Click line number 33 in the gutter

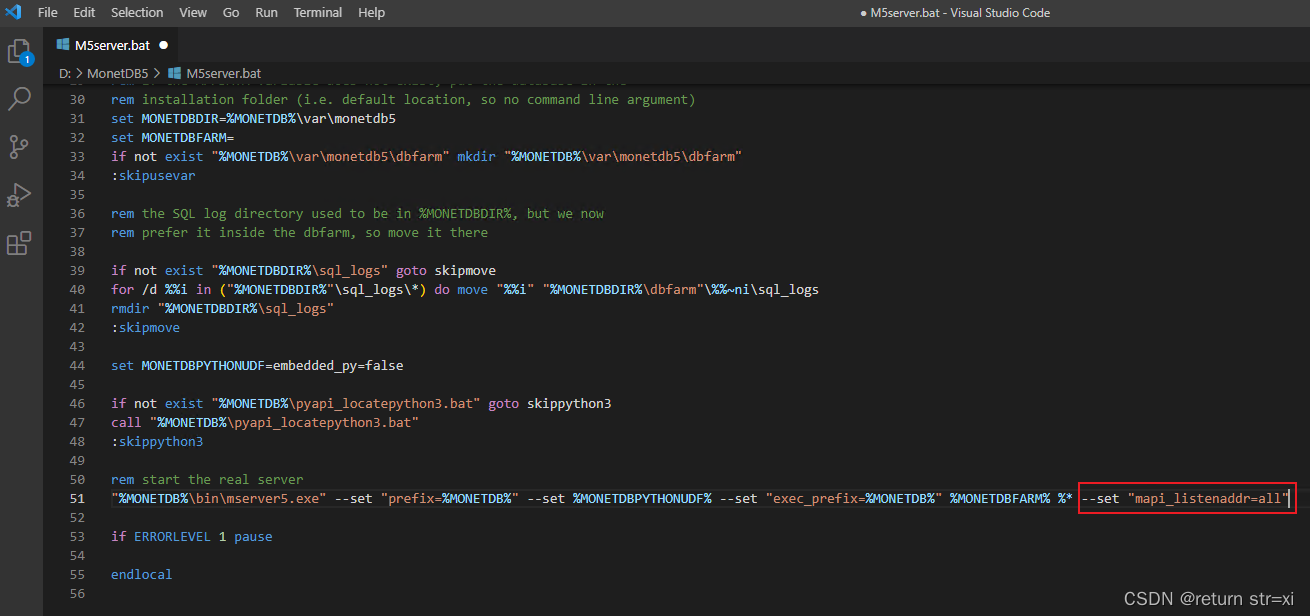(x=78, y=156)
